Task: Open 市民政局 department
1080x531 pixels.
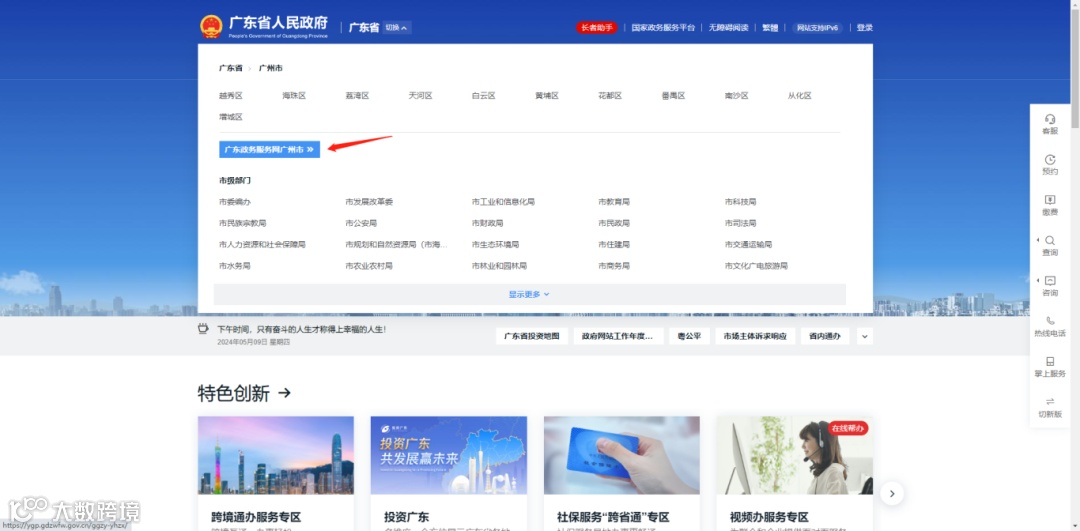Action: point(614,223)
